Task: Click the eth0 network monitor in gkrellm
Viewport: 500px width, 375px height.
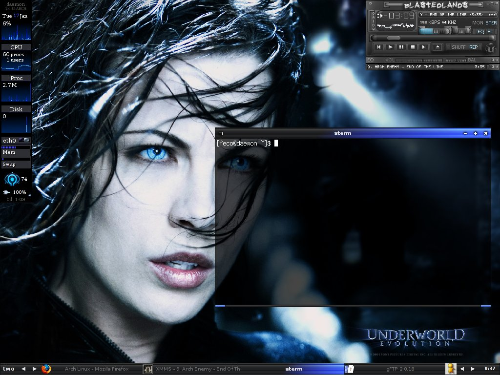Action: pos(16,140)
